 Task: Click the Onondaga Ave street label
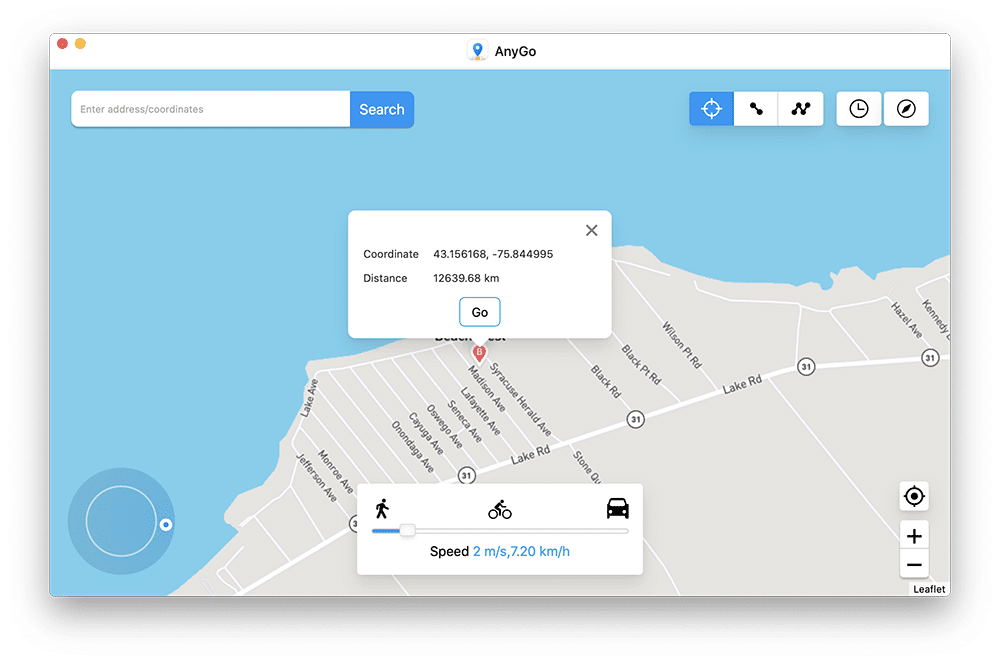pyautogui.click(x=413, y=447)
